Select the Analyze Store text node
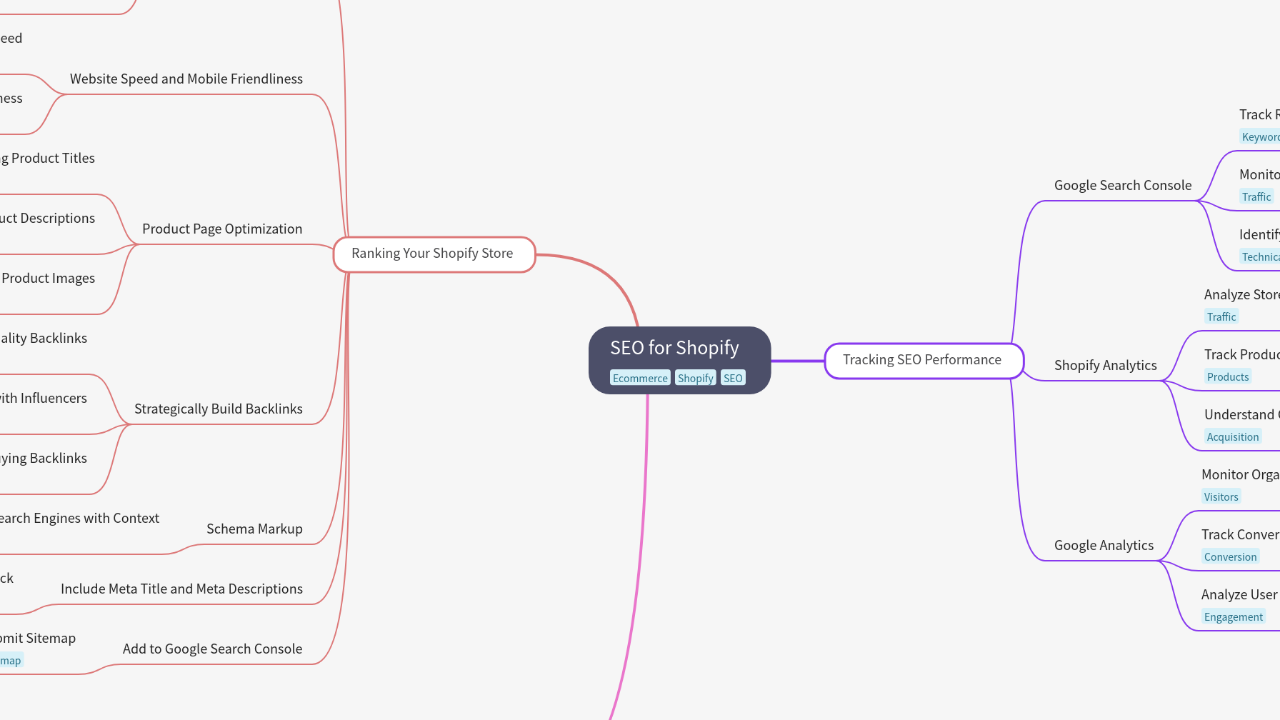 pos(1242,295)
